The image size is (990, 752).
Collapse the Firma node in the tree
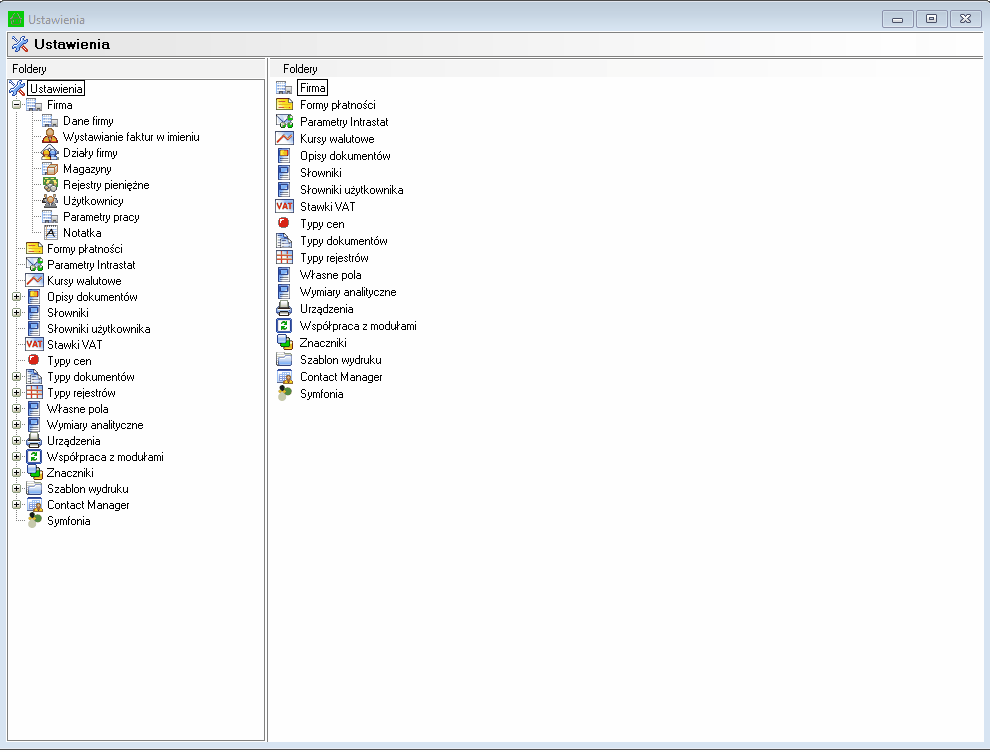[16, 105]
